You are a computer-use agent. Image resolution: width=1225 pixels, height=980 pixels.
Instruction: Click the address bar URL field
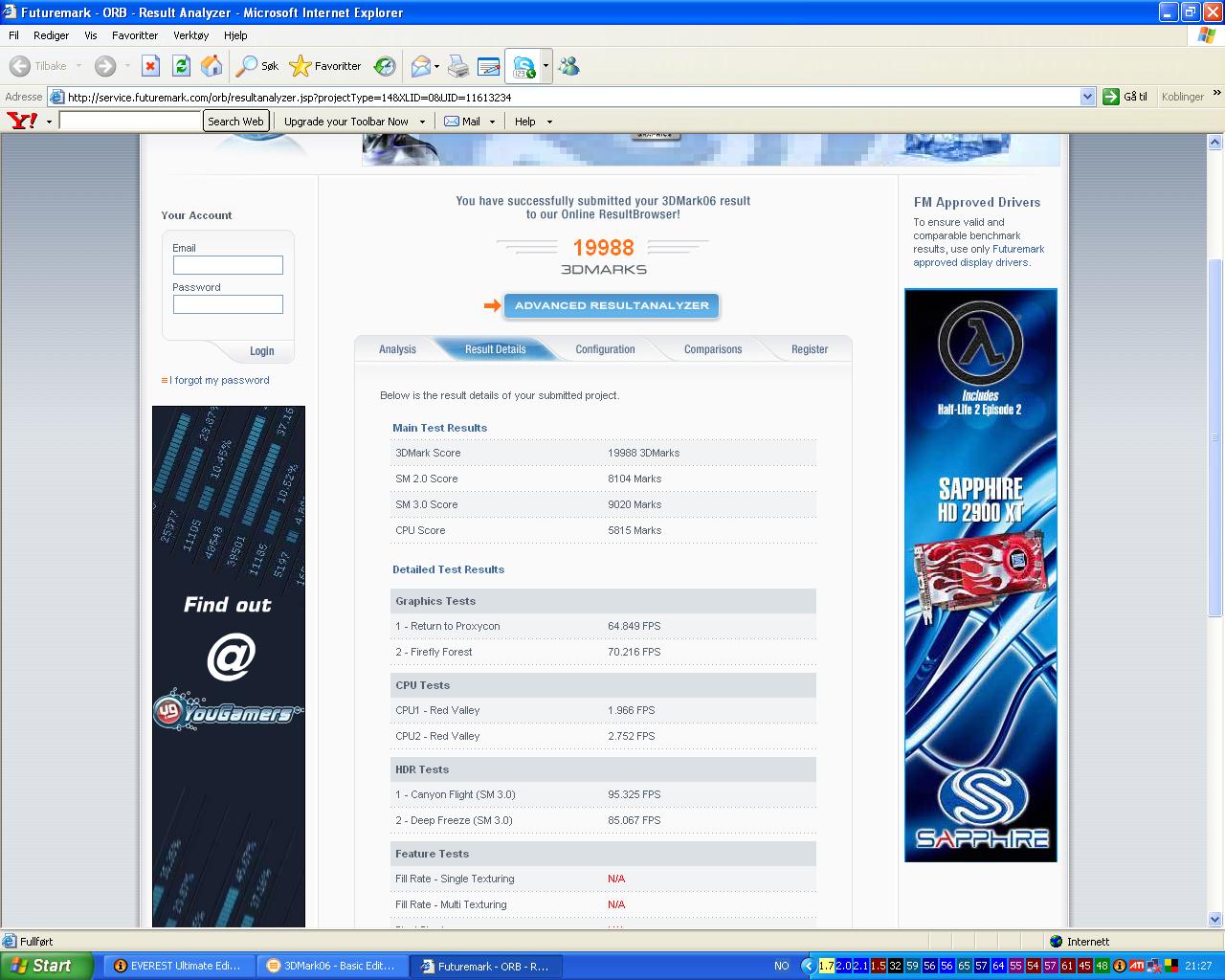tap(571, 97)
